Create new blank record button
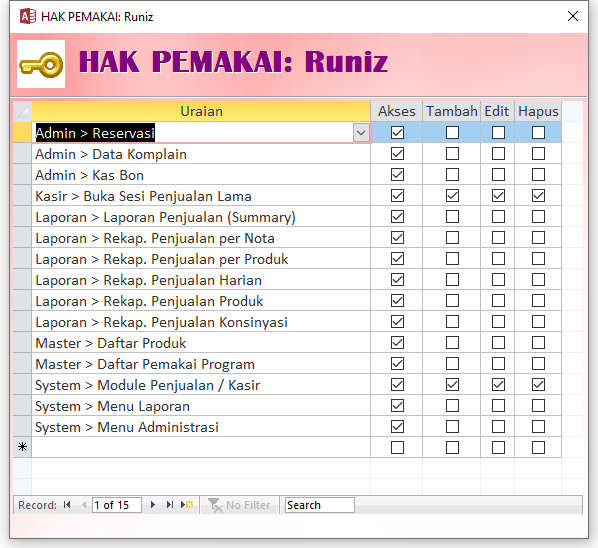The height and width of the screenshot is (548, 598). [x=187, y=505]
